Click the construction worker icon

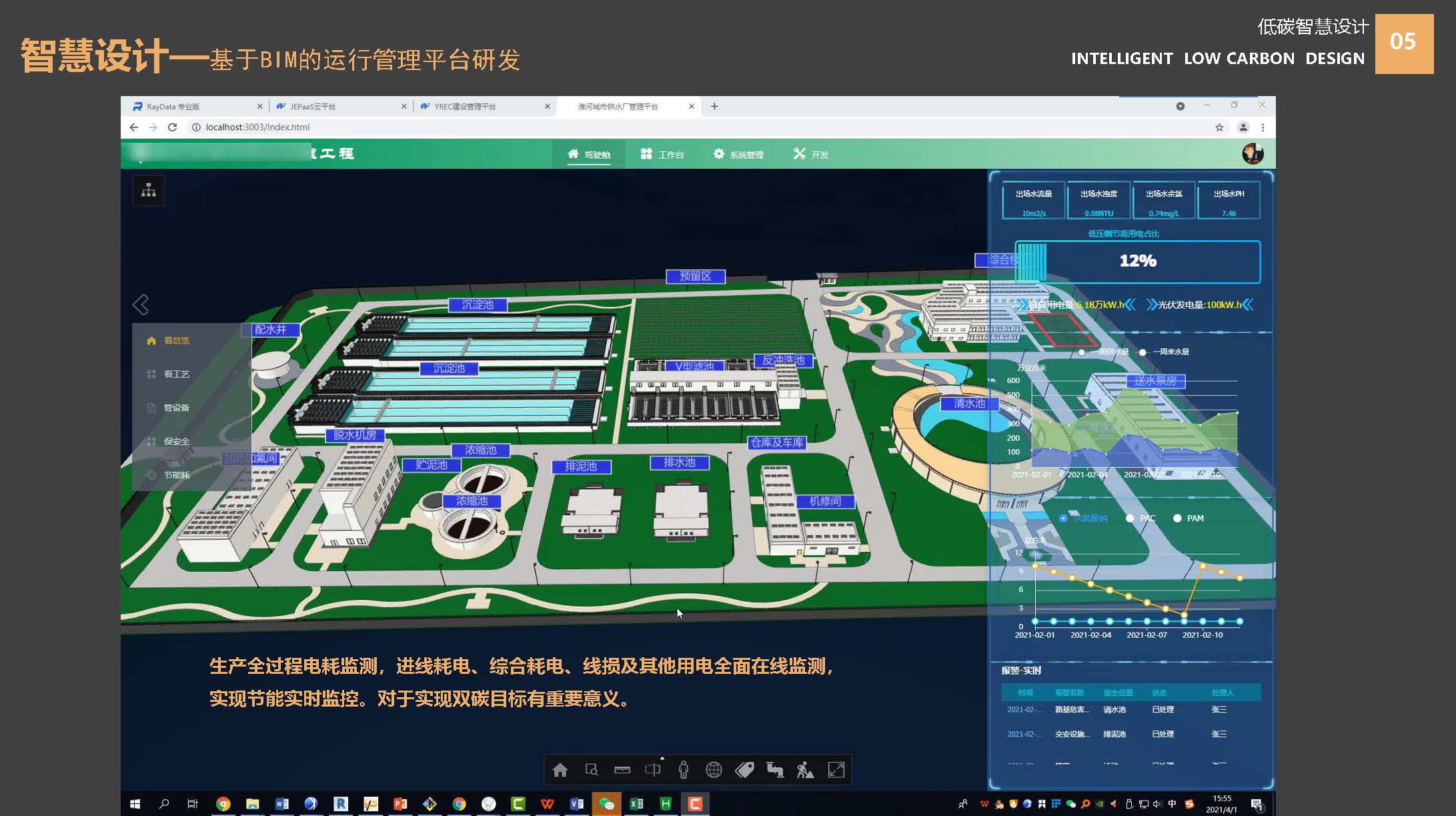[805, 770]
